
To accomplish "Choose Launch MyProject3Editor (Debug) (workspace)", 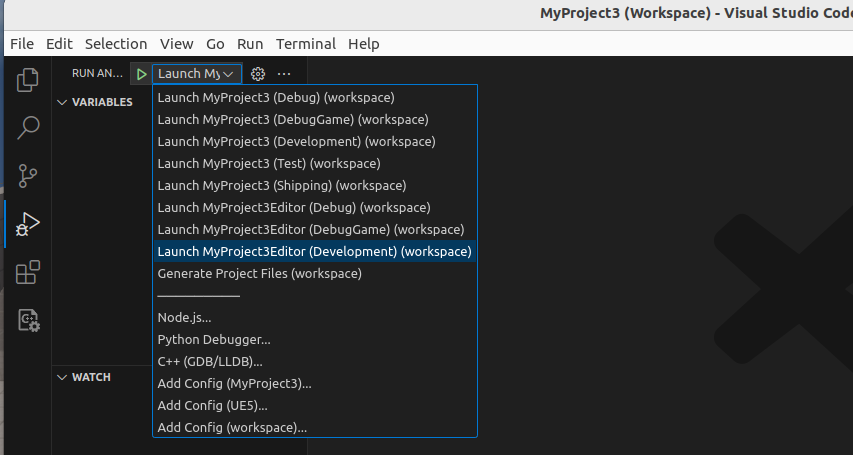I will tap(315, 207).
